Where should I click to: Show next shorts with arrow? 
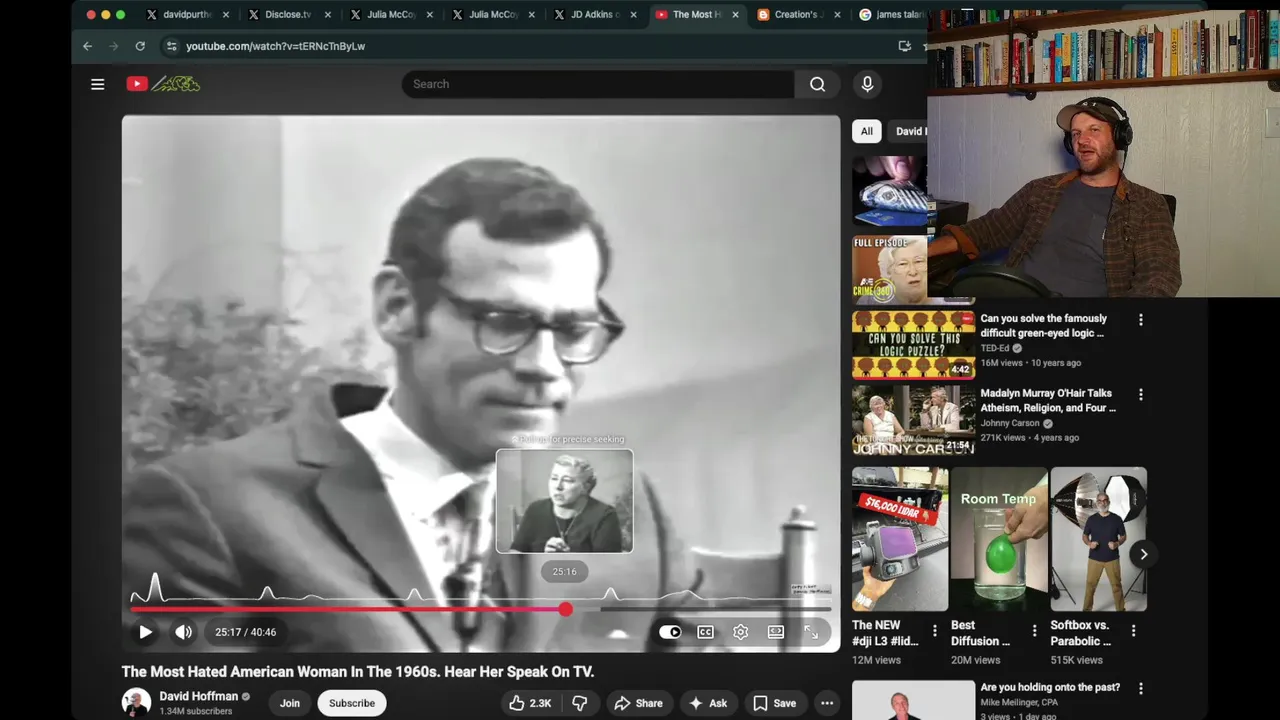[1143, 554]
